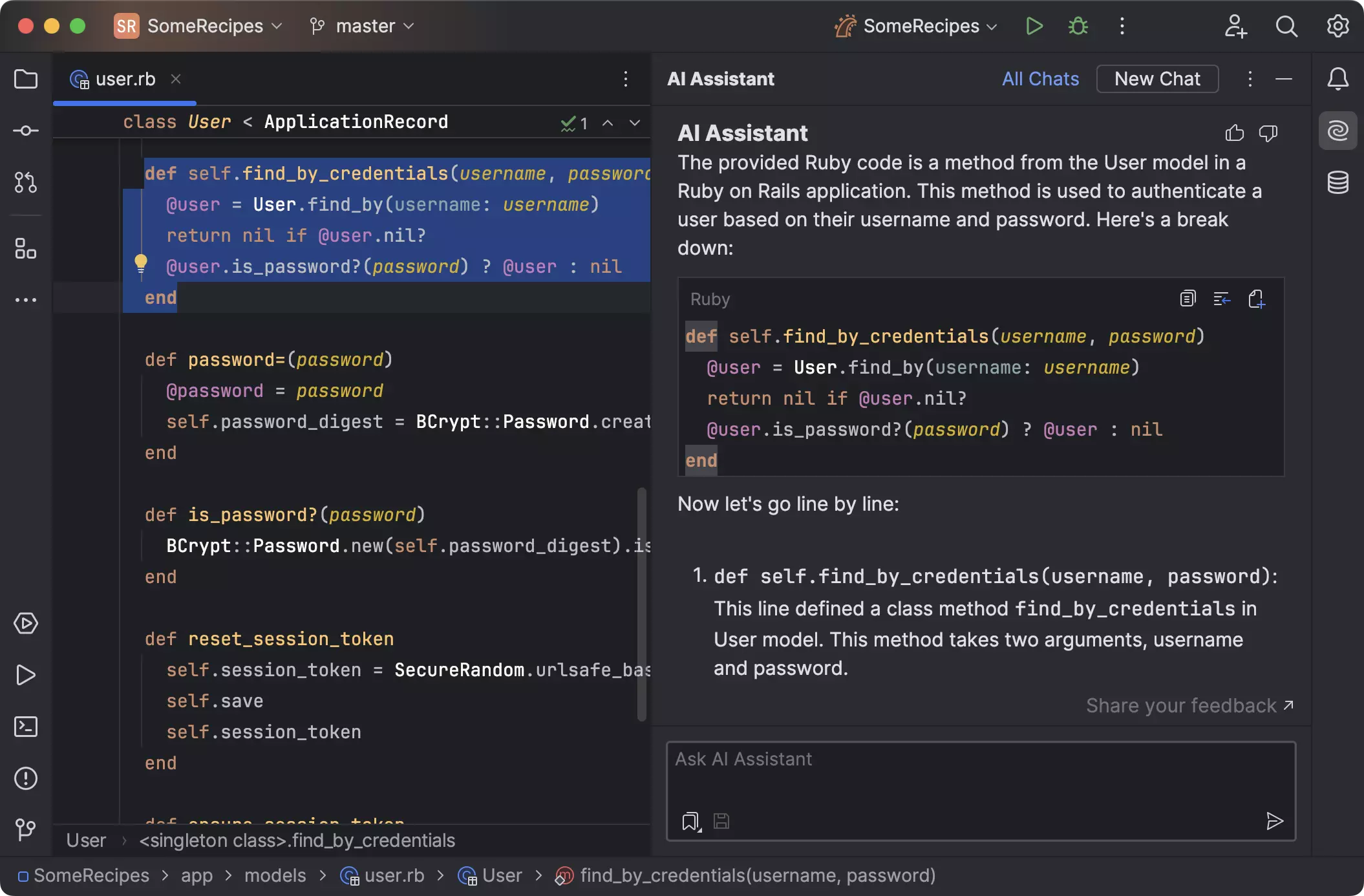The width and height of the screenshot is (1364, 896).
Task: Open All Chats list
Action: [1040, 79]
